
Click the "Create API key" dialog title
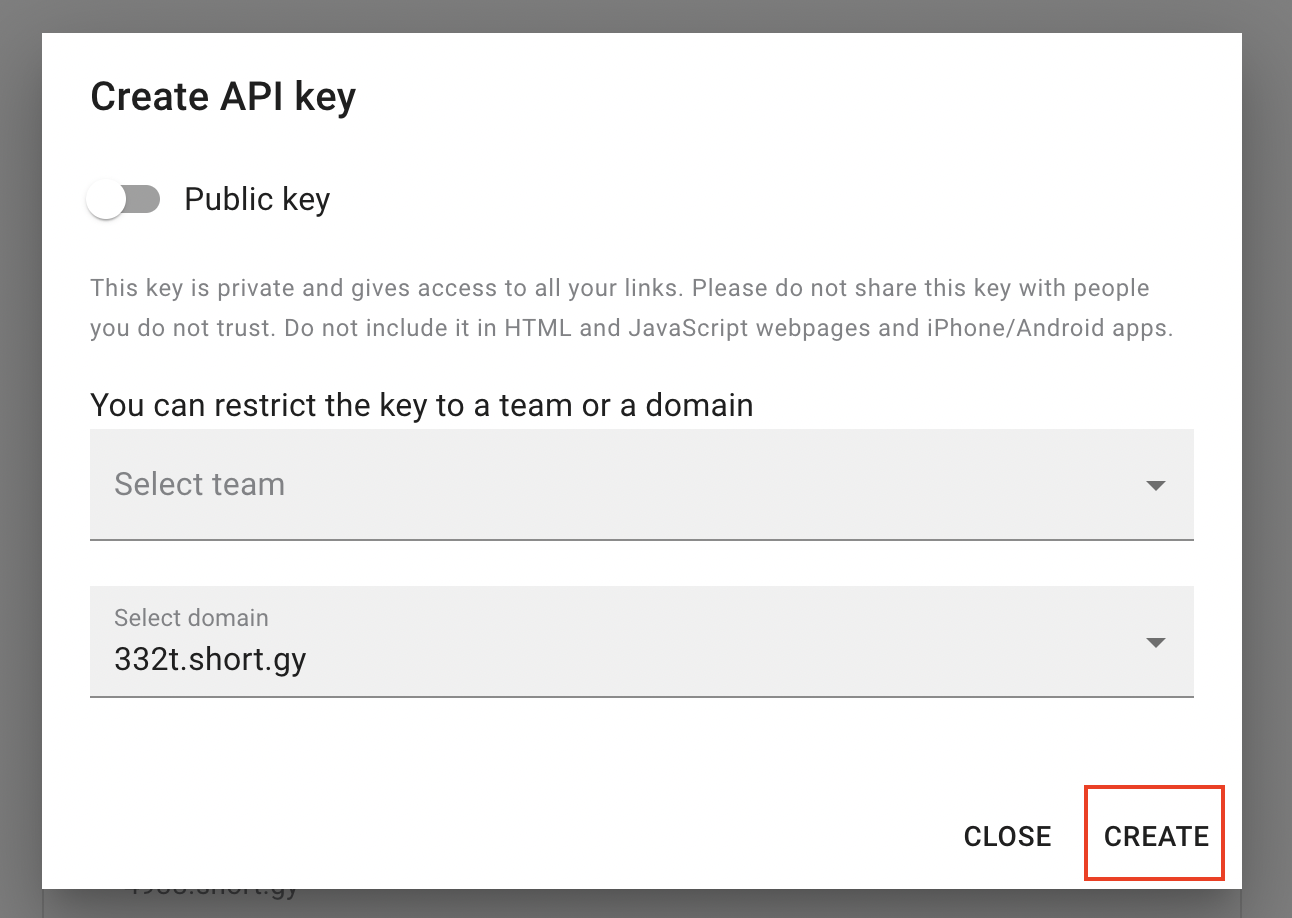pos(223,97)
